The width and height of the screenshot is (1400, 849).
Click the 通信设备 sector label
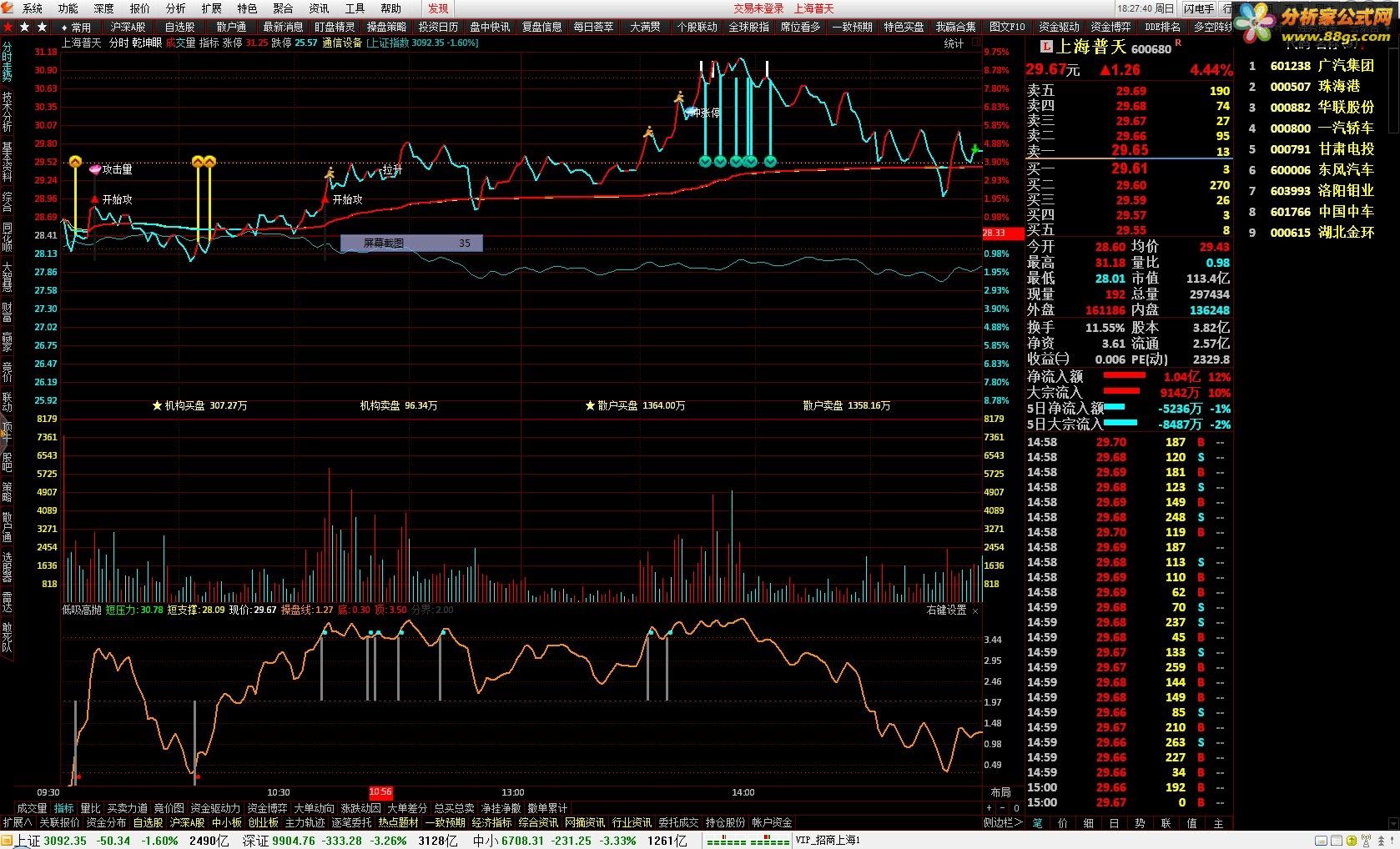[x=342, y=43]
